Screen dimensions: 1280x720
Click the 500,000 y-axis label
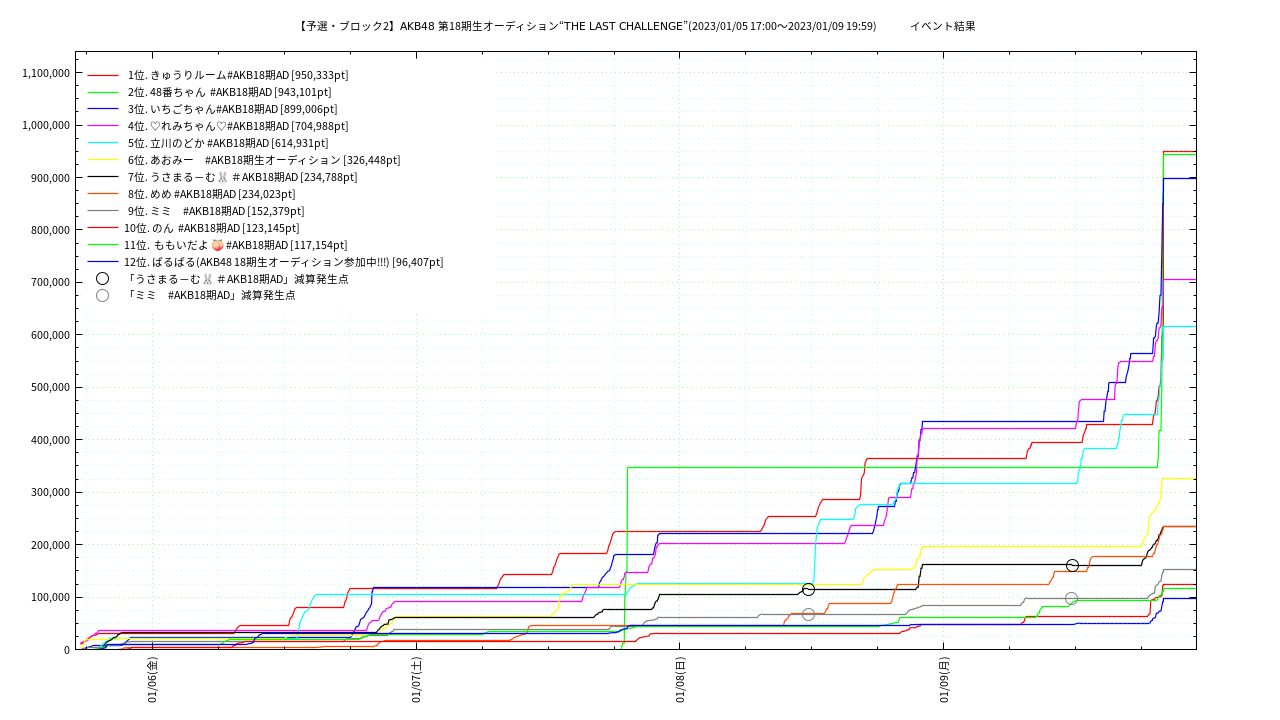(x=51, y=387)
